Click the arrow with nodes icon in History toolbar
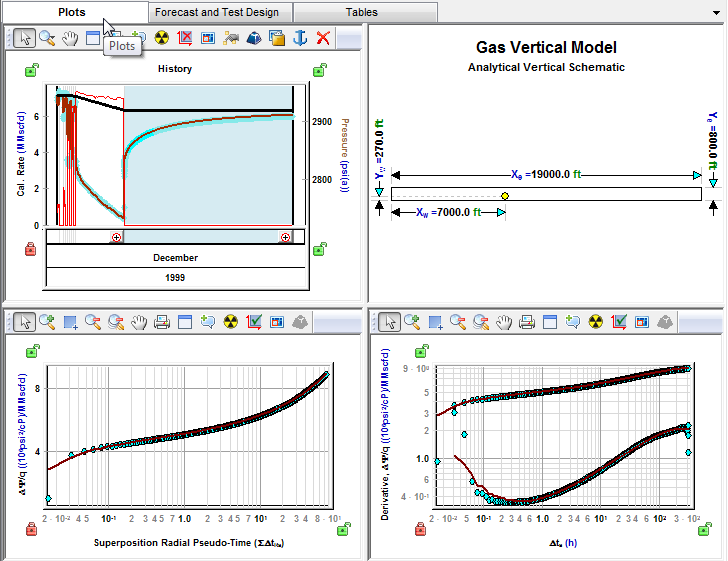This screenshot has height=561, width=728. [231, 38]
